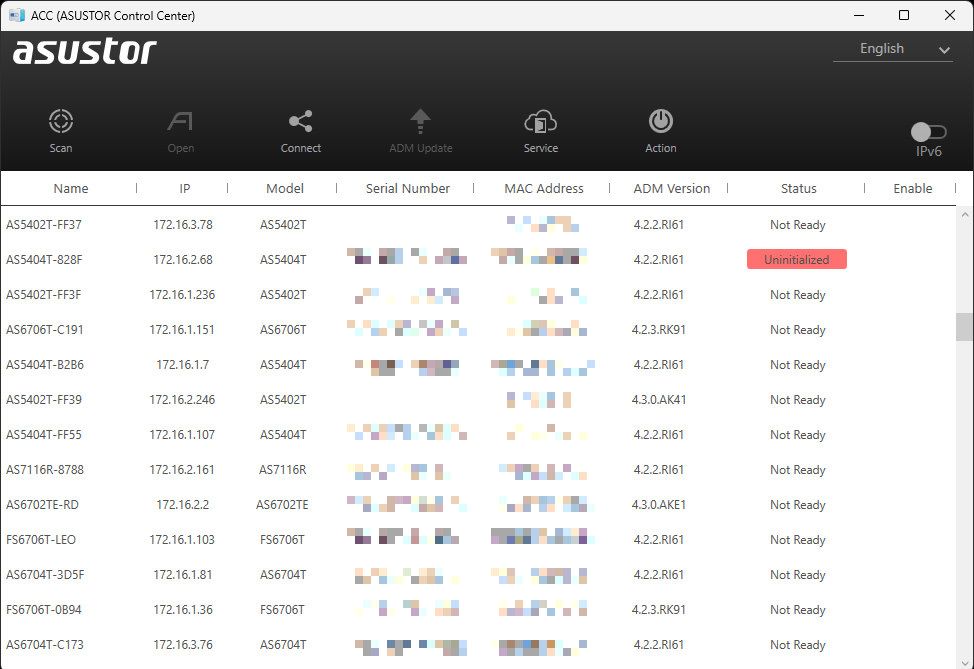Viewport: 974px width, 669px height.
Task: Select device AS5404T-FF55
Action: tap(43, 435)
